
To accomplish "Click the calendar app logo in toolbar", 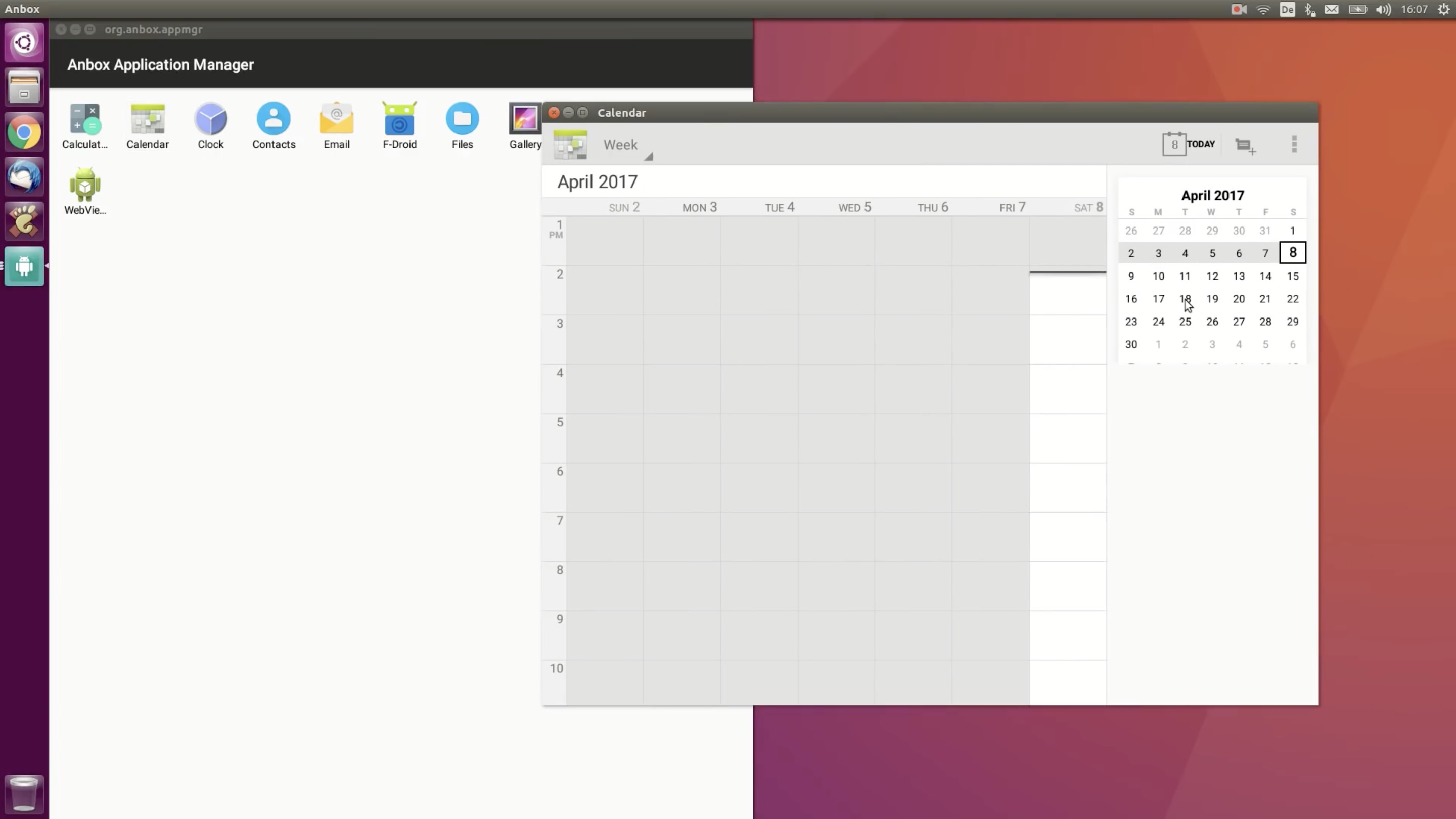I will (x=570, y=145).
